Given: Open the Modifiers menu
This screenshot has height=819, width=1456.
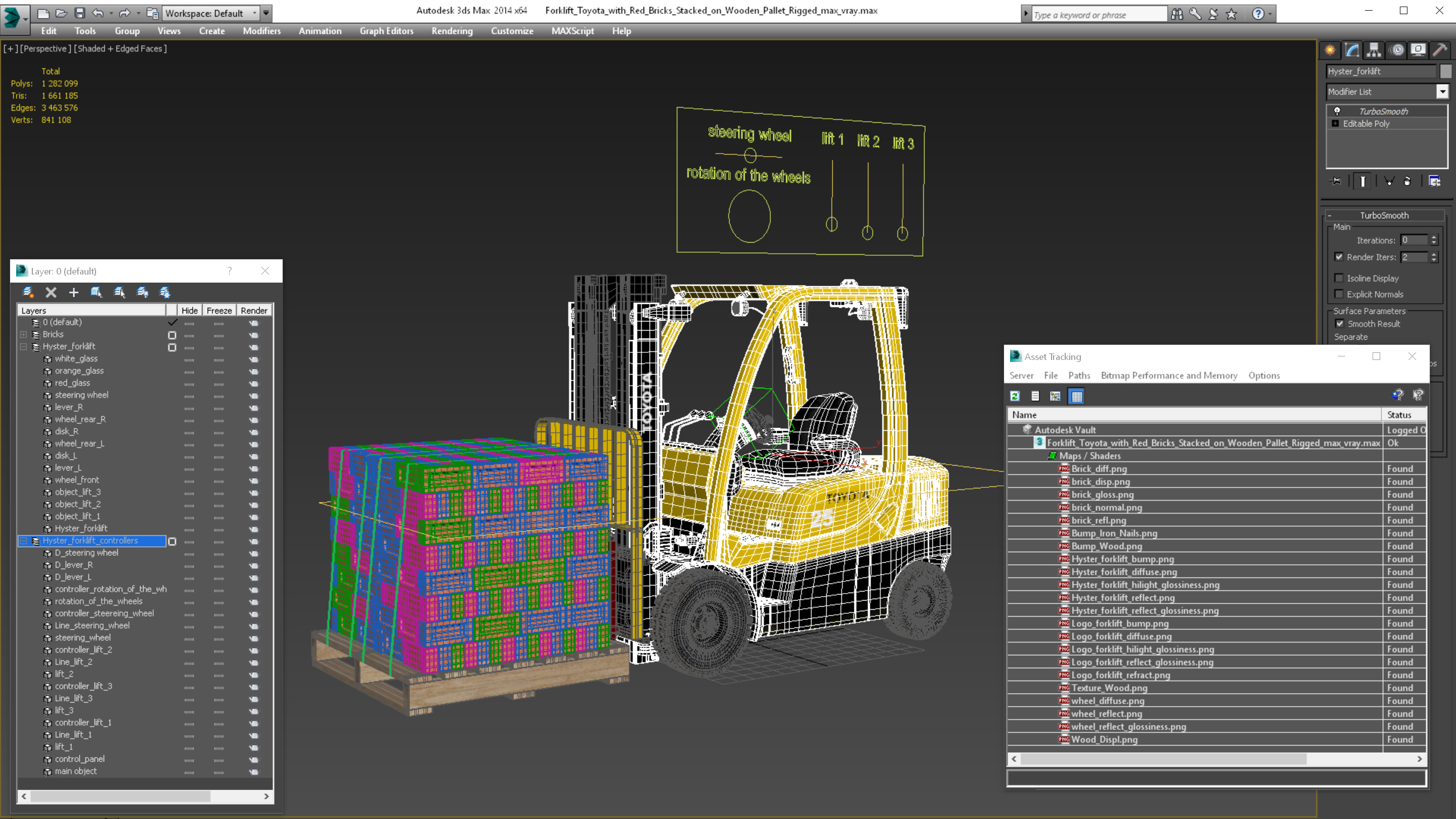Looking at the screenshot, I should pyautogui.click(x=262, y=31).
